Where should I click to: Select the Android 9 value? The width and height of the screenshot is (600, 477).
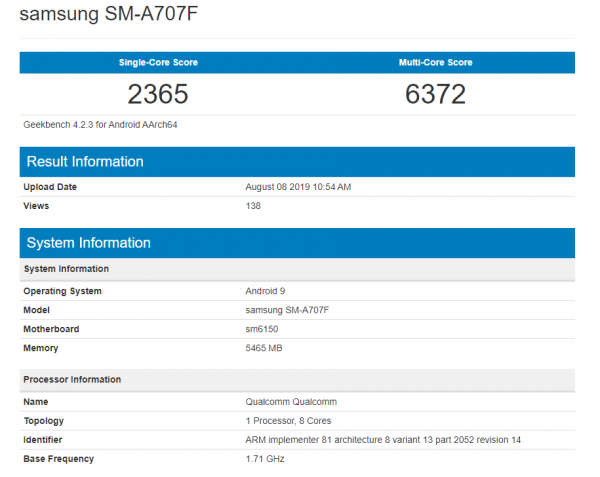click(x=265, y=291)
